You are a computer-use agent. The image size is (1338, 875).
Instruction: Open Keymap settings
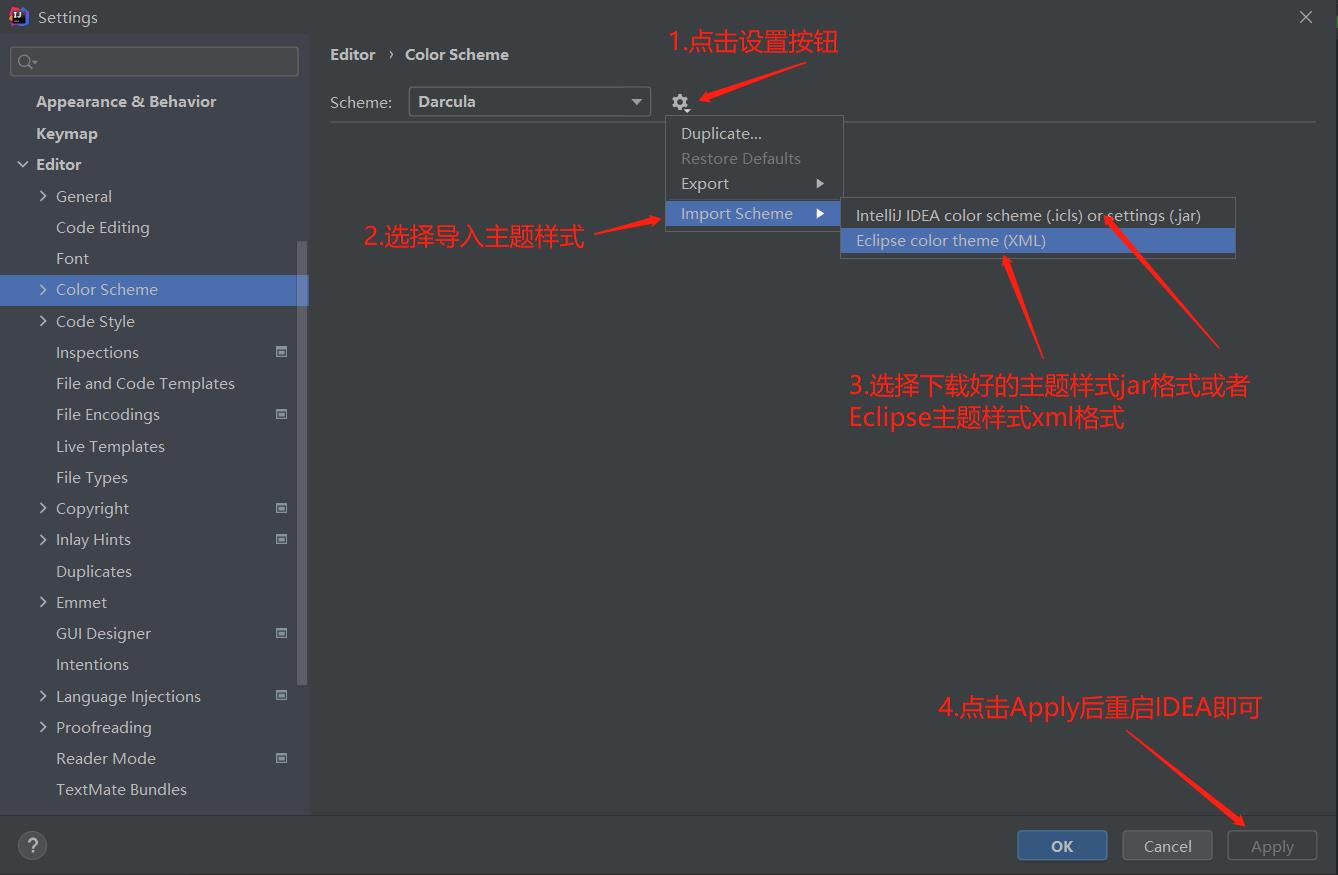click(x=67, y=134)
